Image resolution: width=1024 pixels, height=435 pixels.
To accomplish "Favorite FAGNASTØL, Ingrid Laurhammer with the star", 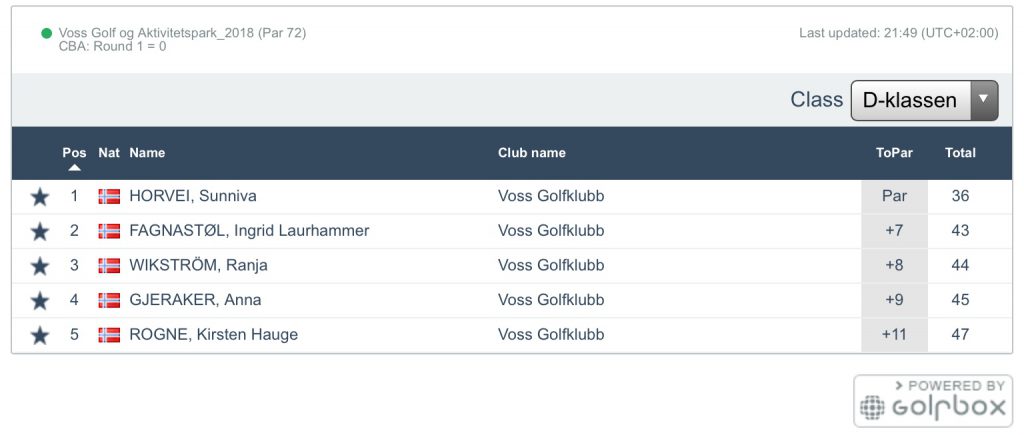I will (39, 231).
